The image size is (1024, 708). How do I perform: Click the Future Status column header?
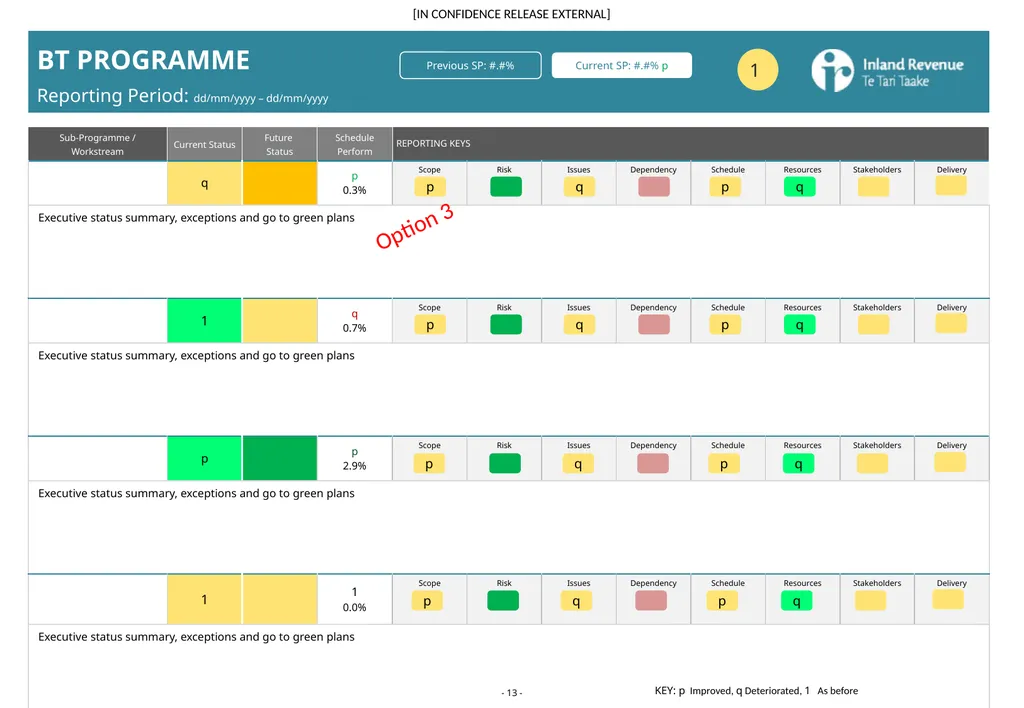click(280, 144)
